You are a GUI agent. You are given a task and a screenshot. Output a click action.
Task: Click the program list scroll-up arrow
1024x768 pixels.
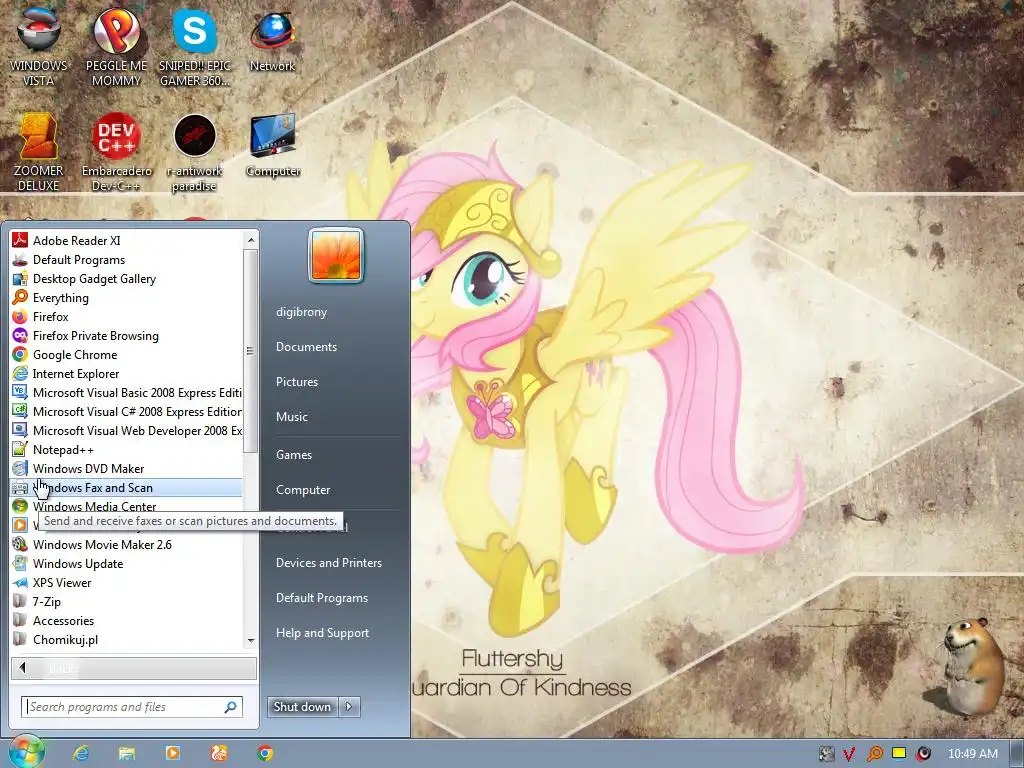(251, 240)
